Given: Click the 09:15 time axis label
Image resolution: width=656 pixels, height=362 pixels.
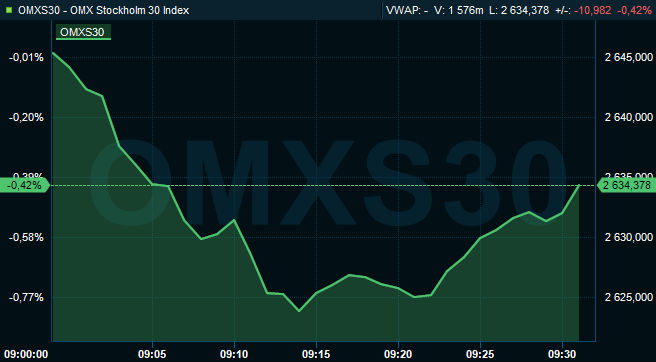Looking at the screenshot, I should 316,355.
